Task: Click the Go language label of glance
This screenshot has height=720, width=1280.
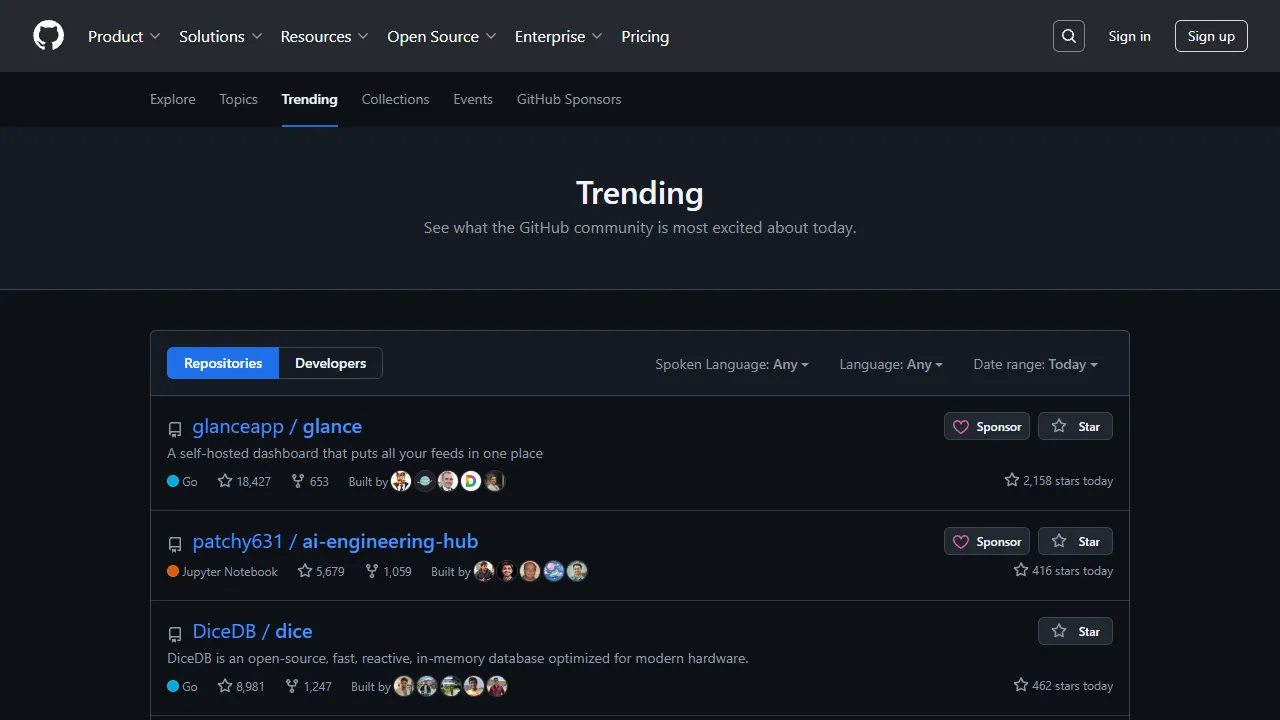Action: [x=190, y=482]
